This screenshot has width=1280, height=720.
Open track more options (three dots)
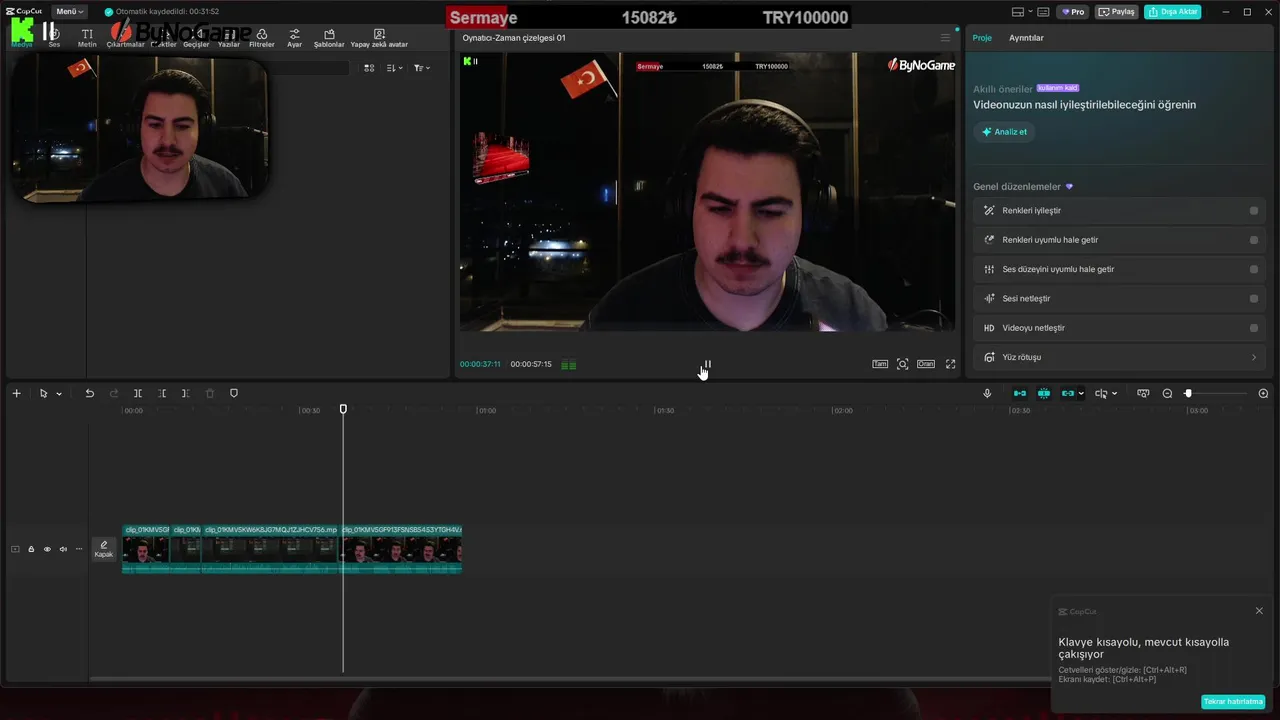(x=79, y=549)
